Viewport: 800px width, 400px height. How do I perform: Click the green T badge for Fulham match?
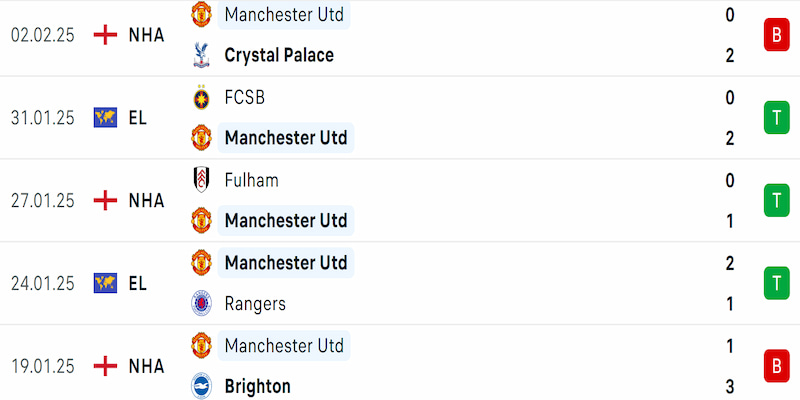774,201
